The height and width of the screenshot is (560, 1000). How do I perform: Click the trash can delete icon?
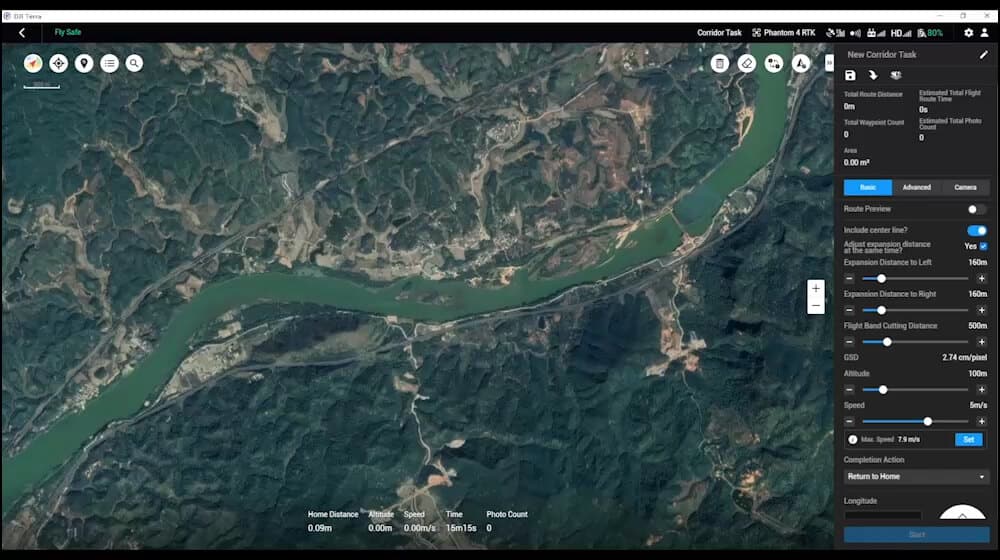(x=719, y=63)
